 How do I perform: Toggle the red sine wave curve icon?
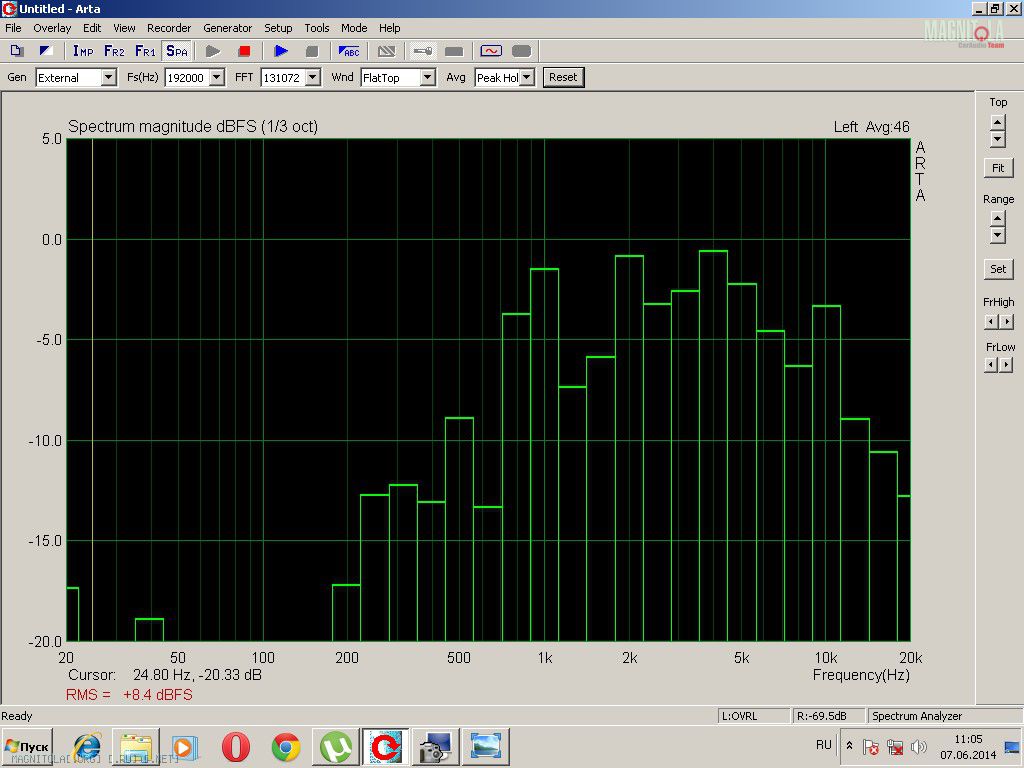(x=490, y=51)
